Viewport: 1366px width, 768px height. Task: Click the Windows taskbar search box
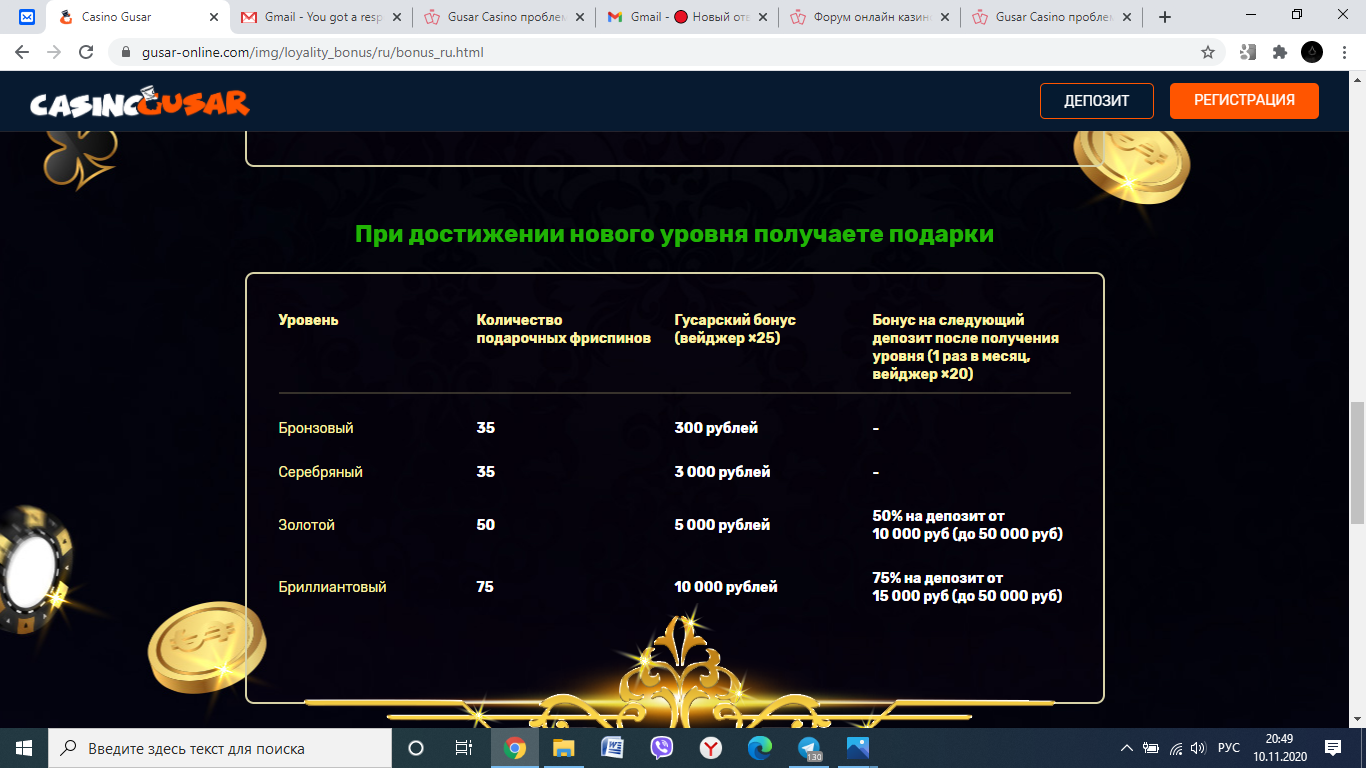pyautogui.click(x=220, y=748)
